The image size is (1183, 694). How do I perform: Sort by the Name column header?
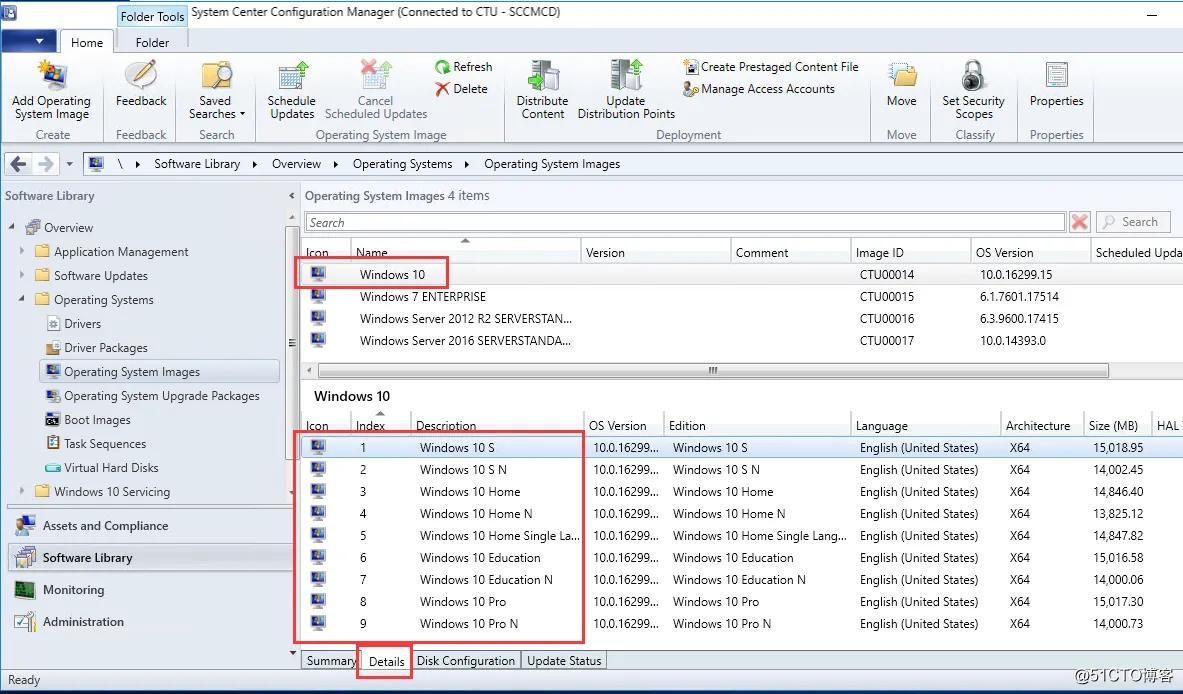[x=466, y=252]
